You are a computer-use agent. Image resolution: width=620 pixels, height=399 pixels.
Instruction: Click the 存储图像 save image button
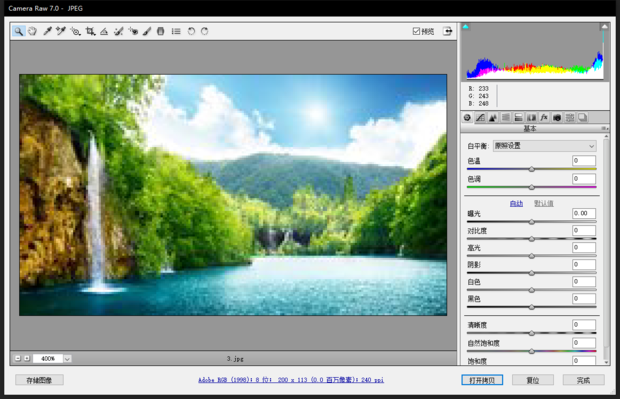point(39,380)
